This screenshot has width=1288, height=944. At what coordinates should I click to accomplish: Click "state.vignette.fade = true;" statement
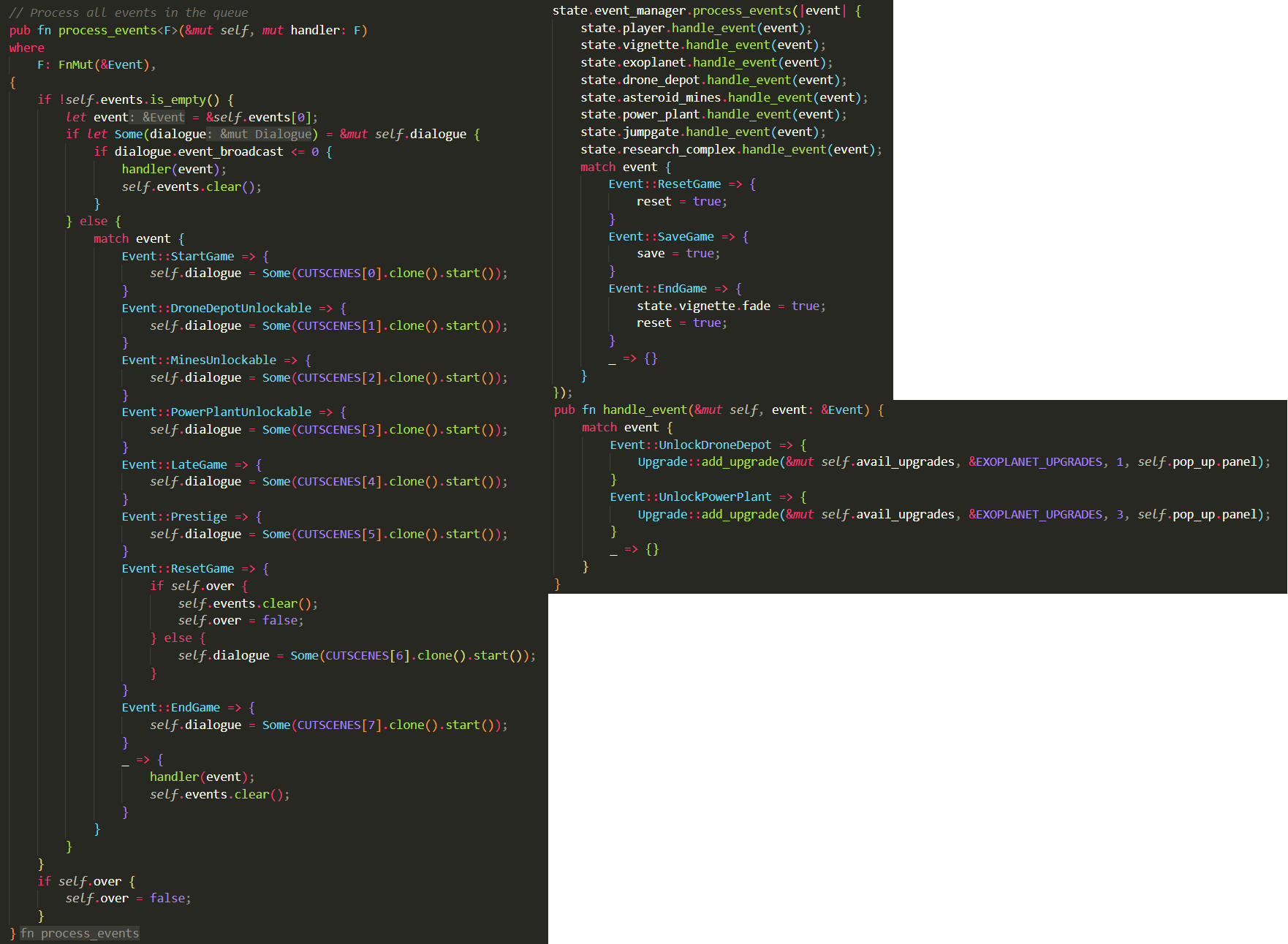point(731,306)
